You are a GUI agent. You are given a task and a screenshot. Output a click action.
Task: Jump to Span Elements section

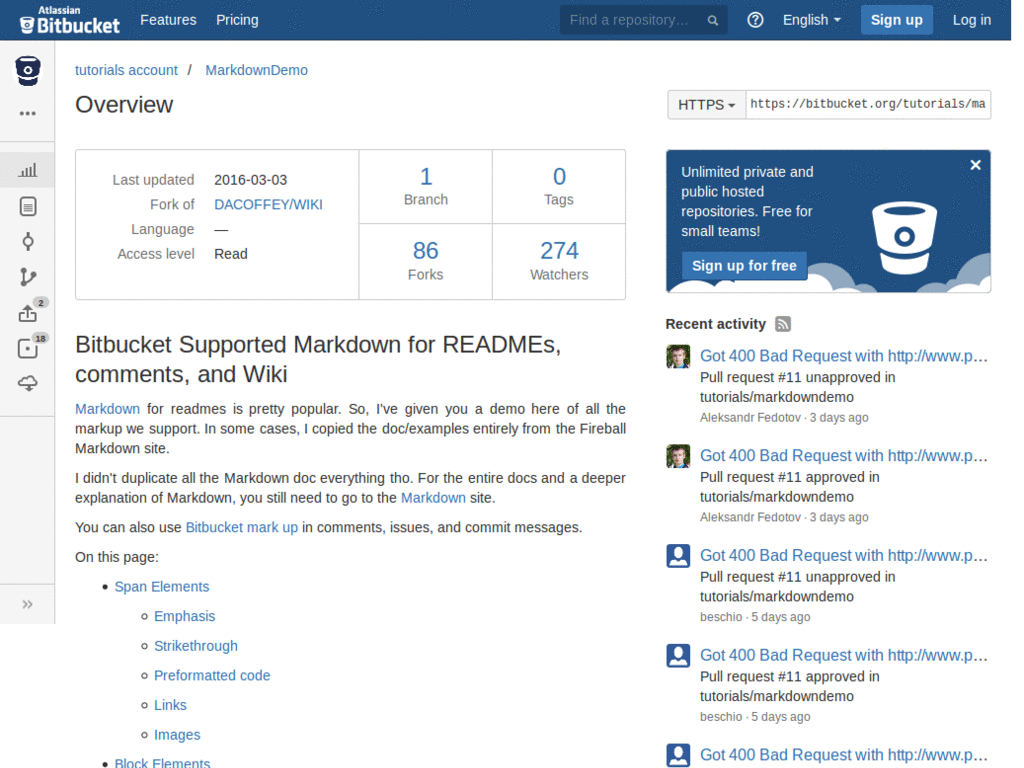click(162, 586)
